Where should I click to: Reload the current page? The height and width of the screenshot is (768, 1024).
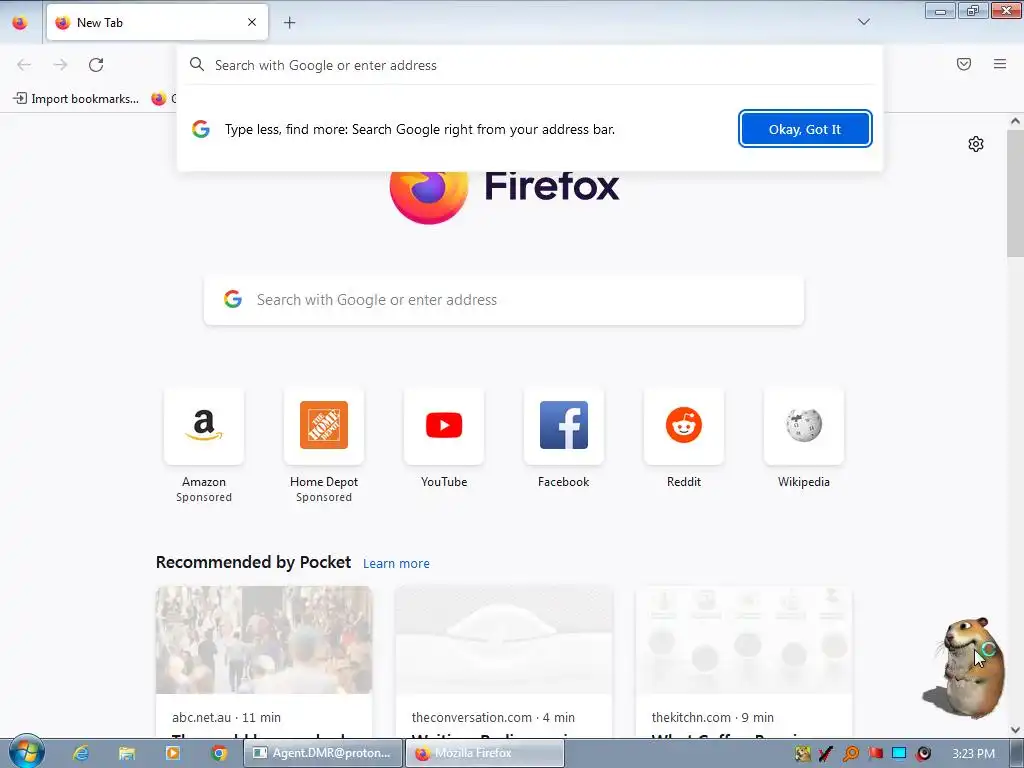click(96, 65)
